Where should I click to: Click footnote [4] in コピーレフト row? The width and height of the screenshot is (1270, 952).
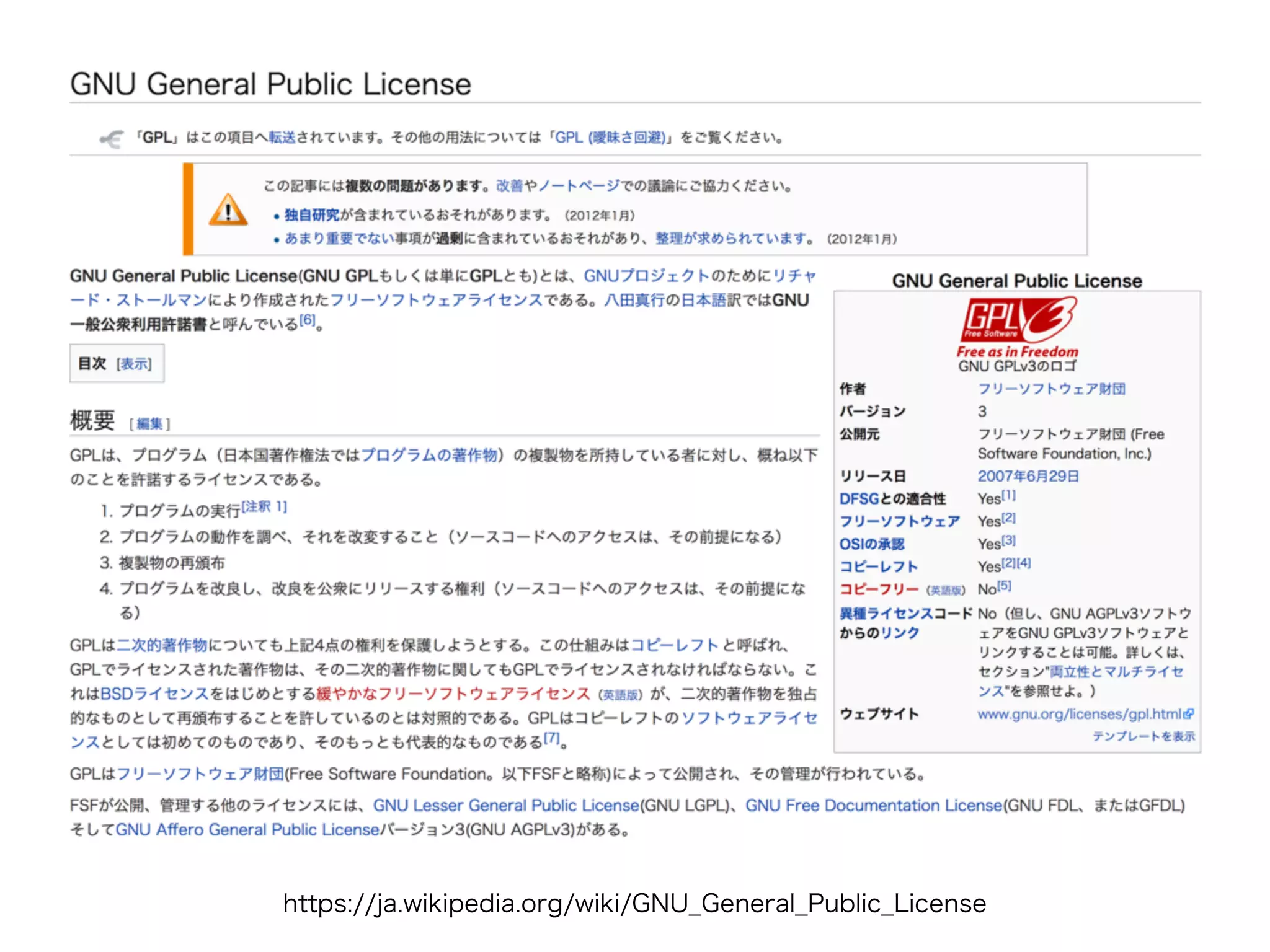1024,563
